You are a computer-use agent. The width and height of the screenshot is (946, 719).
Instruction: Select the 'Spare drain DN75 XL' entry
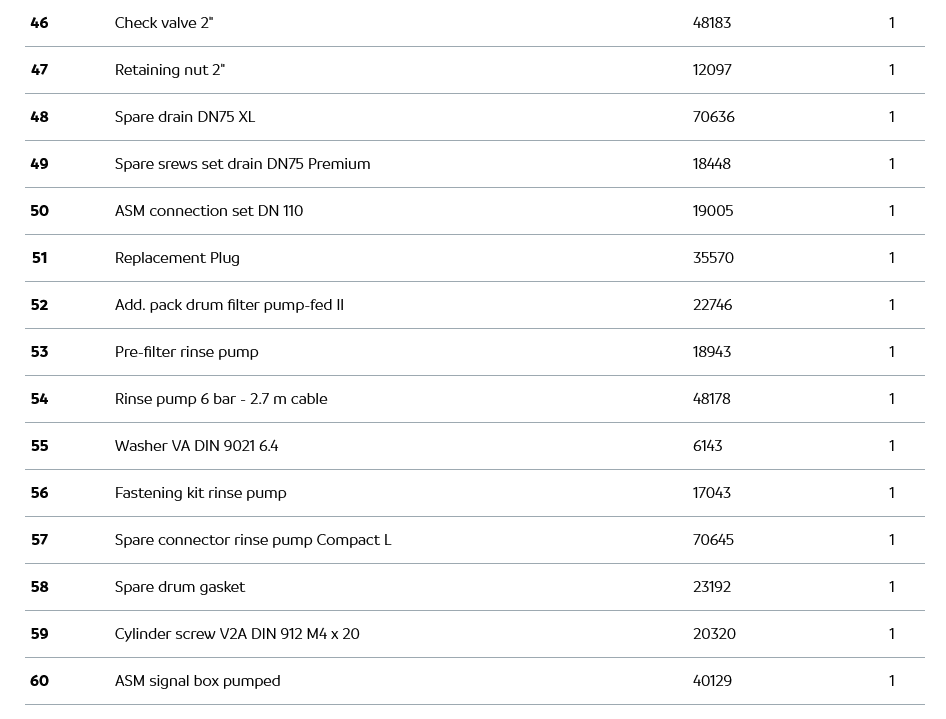pyautogui.click(x=185, y=117)
